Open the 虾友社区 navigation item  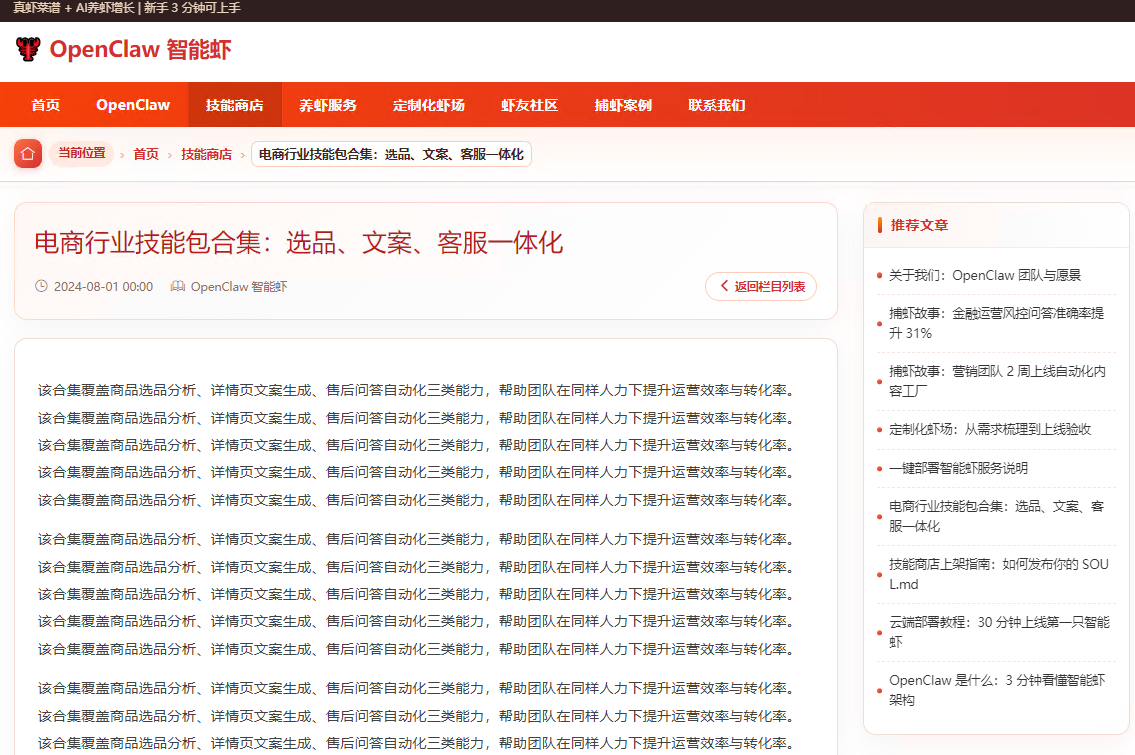click(x=529, y=105)
